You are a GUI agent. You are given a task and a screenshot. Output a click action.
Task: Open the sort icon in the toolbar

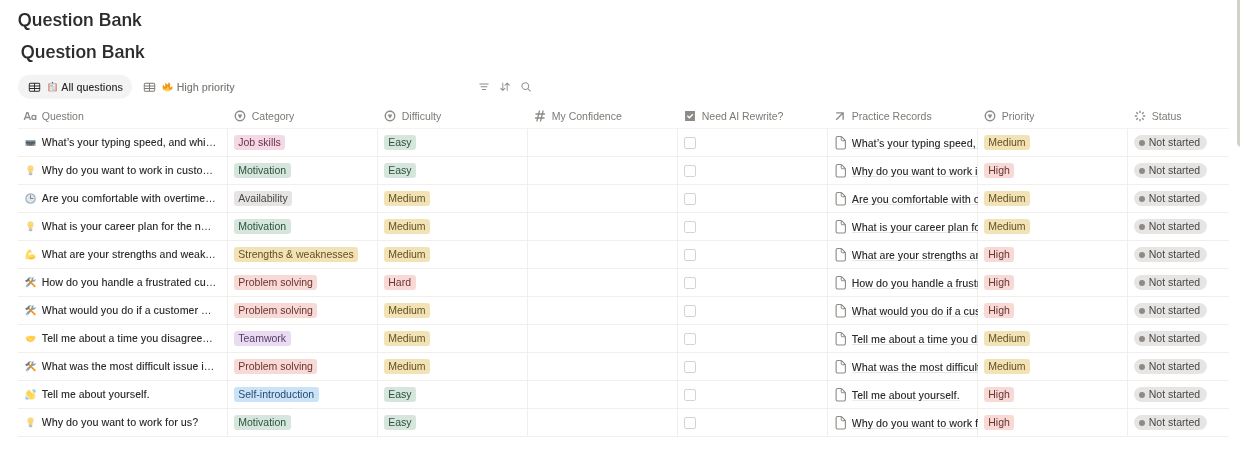pyautogui.click(x=505, y=87)
